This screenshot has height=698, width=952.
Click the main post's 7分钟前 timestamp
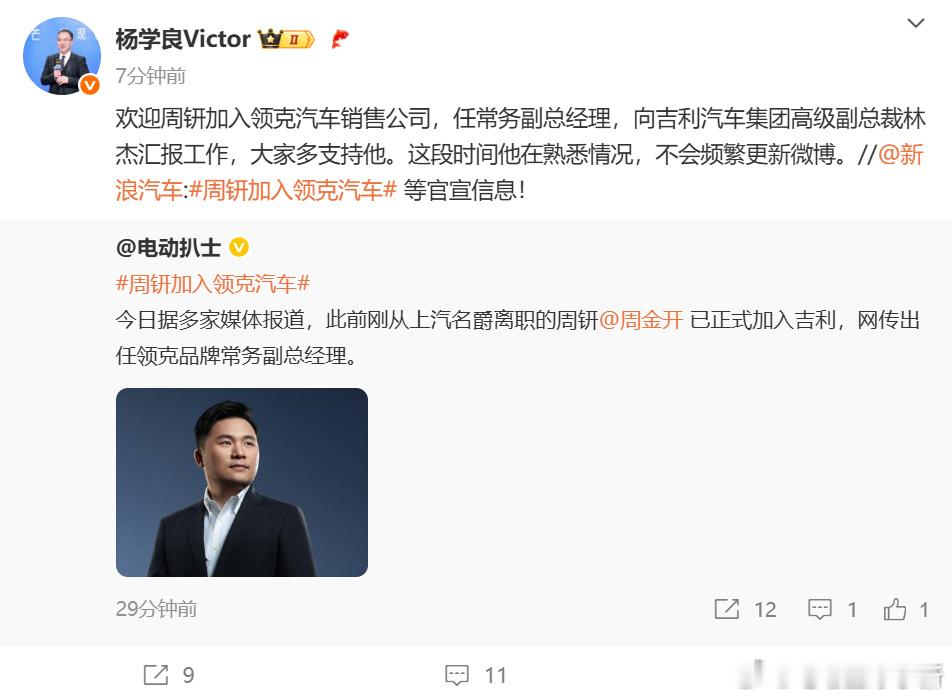(x=151, y=76)
